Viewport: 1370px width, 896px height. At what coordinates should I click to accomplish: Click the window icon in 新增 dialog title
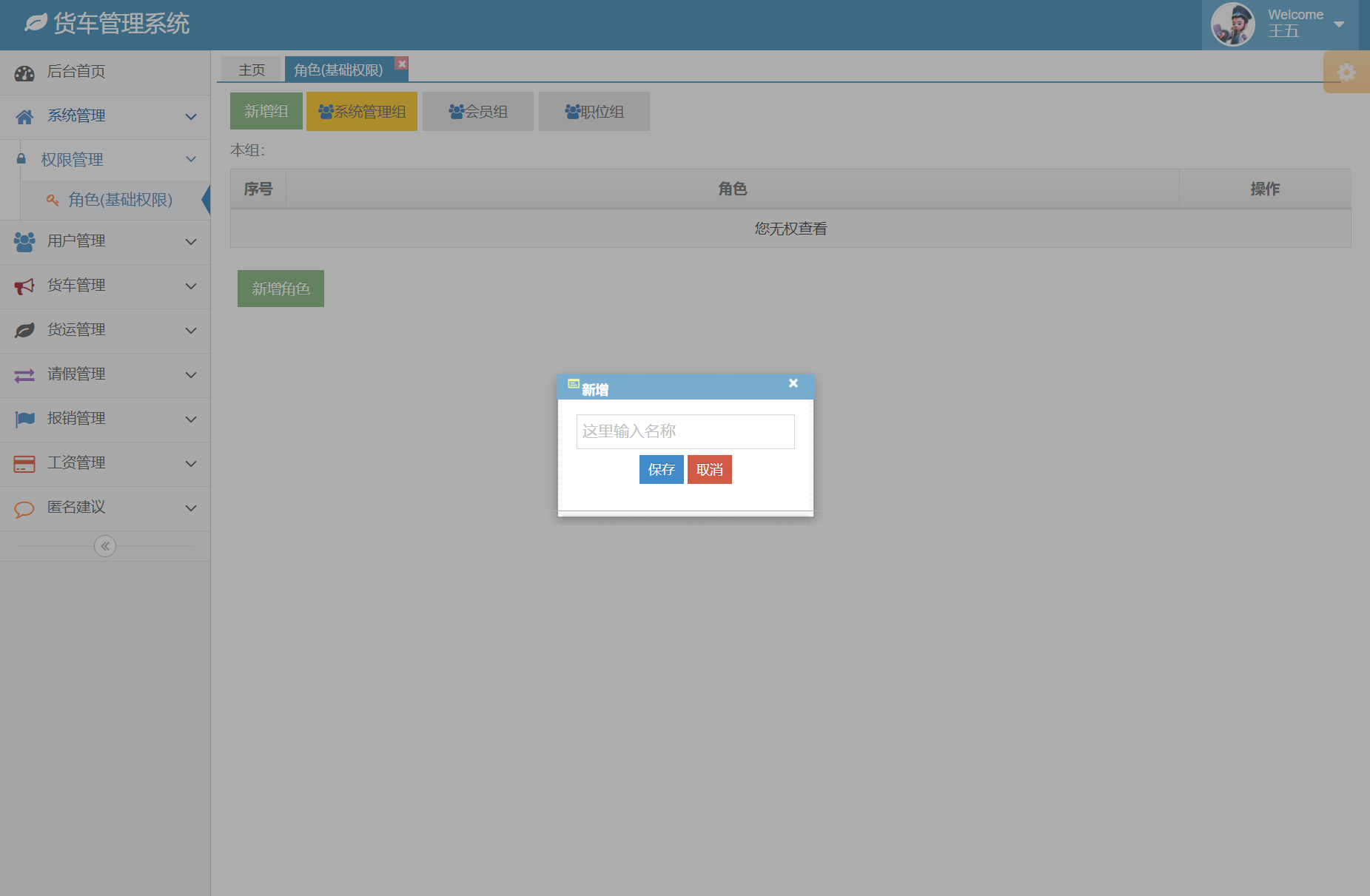(x=574, y=383)
